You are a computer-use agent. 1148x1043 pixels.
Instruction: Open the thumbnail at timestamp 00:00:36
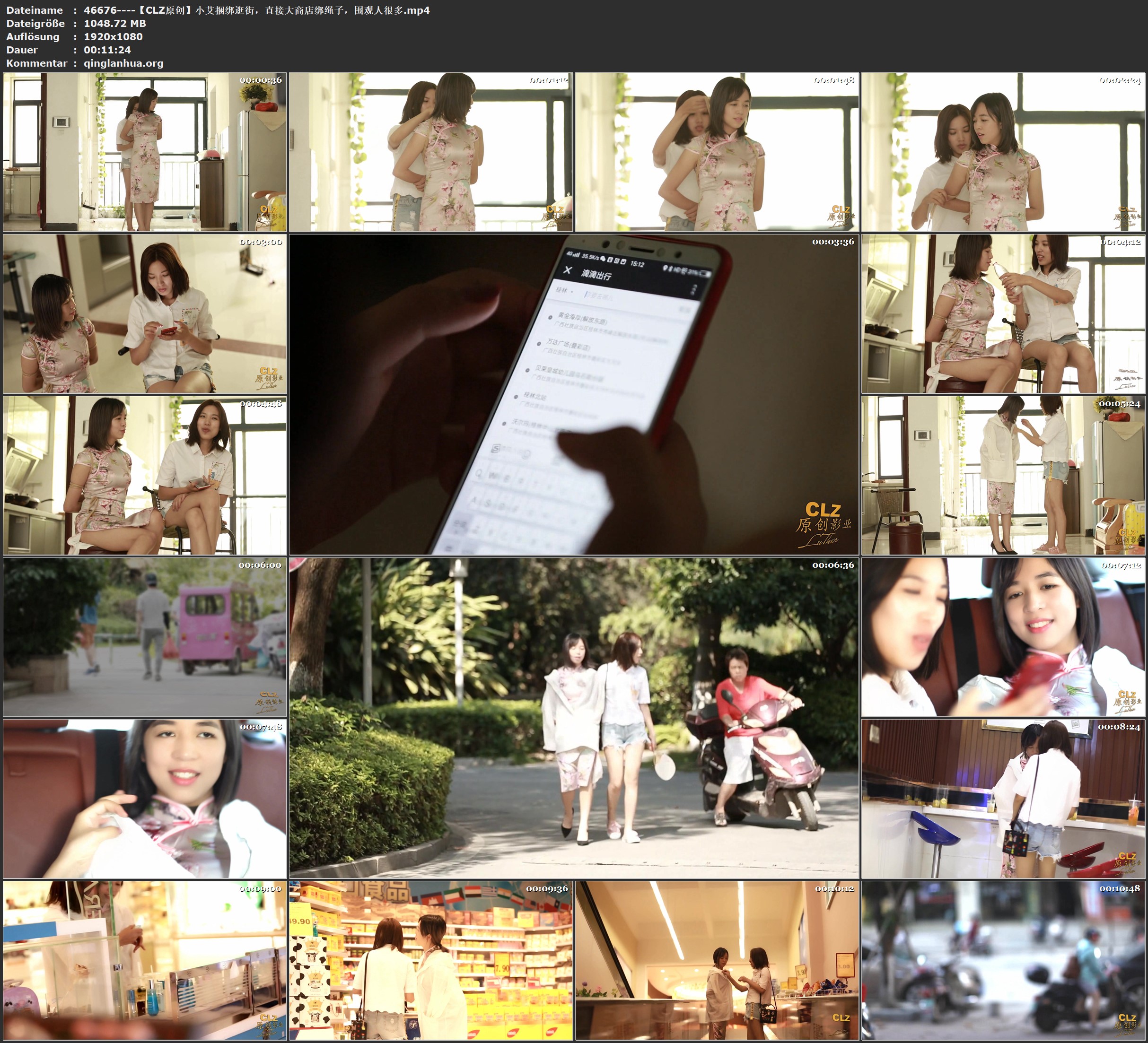(x=145, y=151)
